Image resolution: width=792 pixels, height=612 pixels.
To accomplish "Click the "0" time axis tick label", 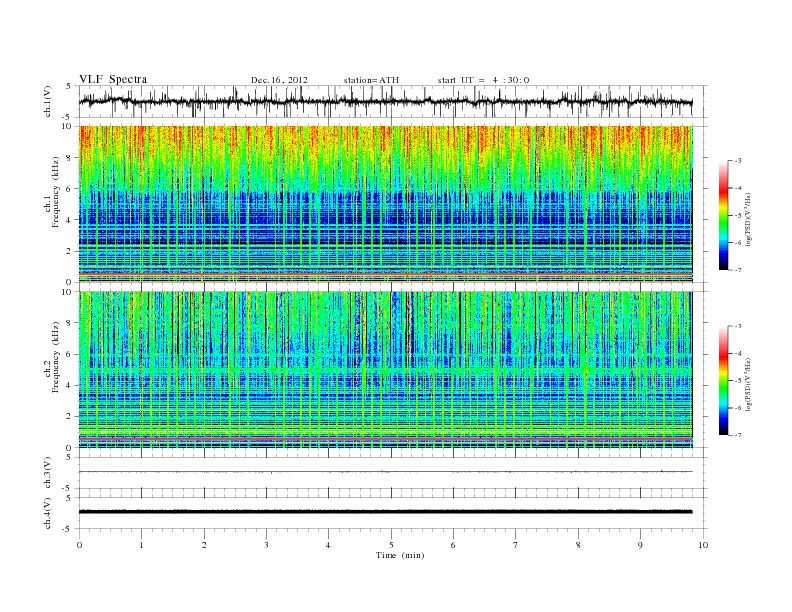I will coord(79,545).
